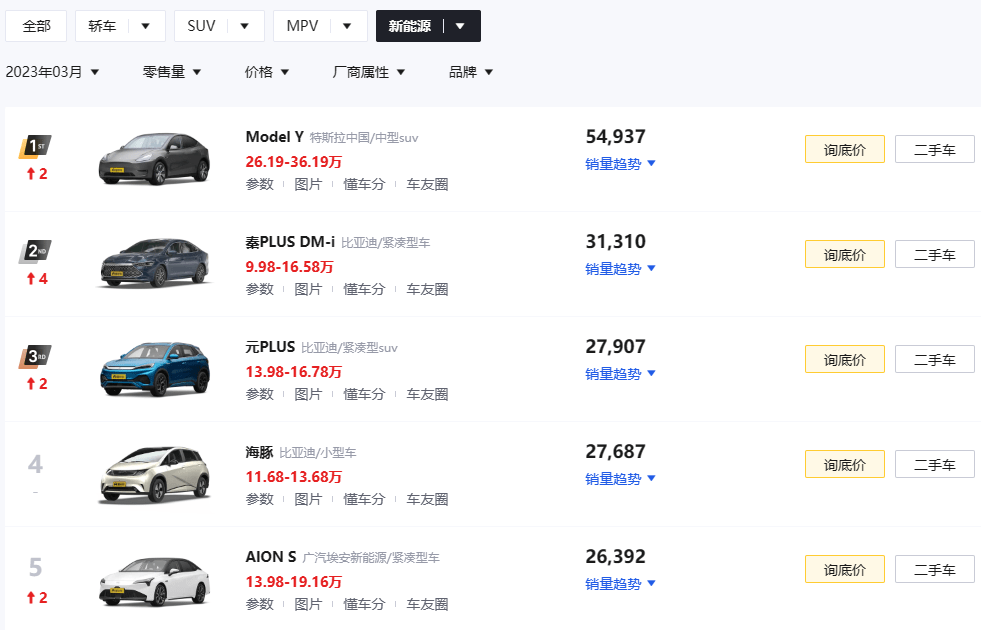981x630 pixels.
Task: Click 询底价 button for 海豚
Action: pyautogui.click(x=845, y=465)
